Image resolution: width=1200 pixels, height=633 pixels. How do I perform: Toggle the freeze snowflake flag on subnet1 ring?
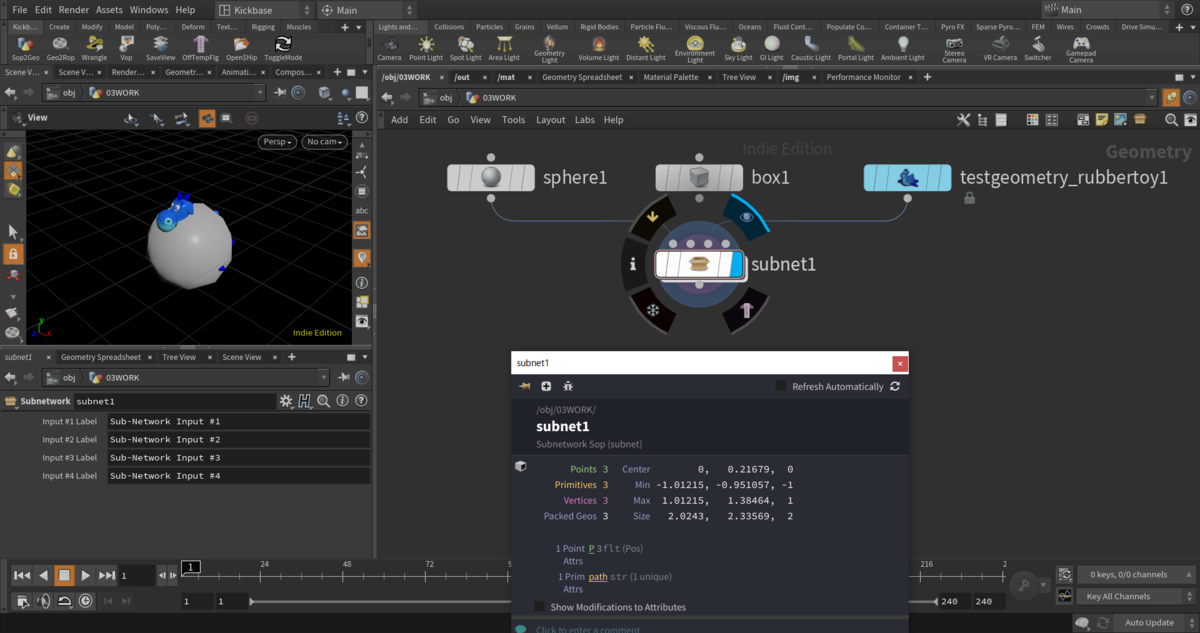[652, 311]
